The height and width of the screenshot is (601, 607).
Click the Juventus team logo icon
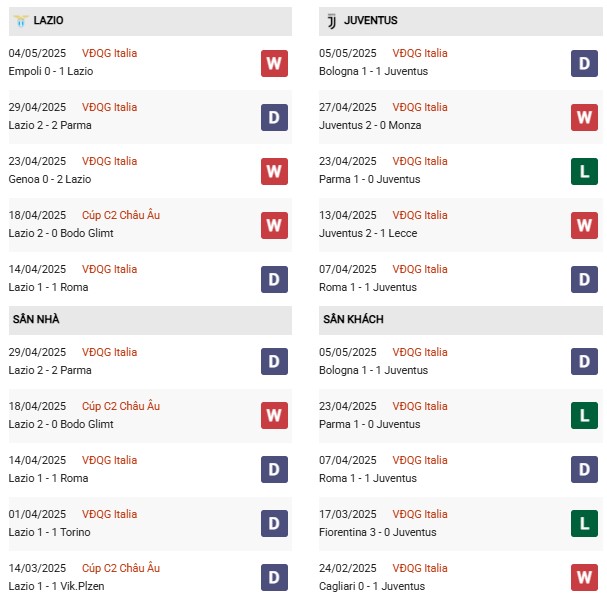(332, 21)
